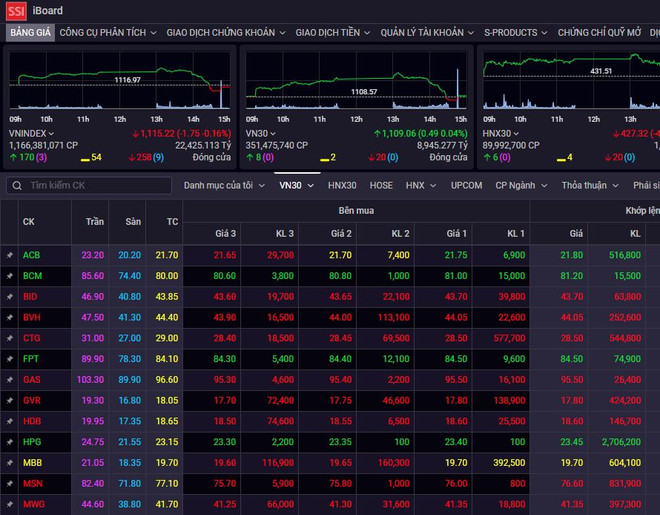Click the MSN stock ticker link

click(x=32, y=483)
